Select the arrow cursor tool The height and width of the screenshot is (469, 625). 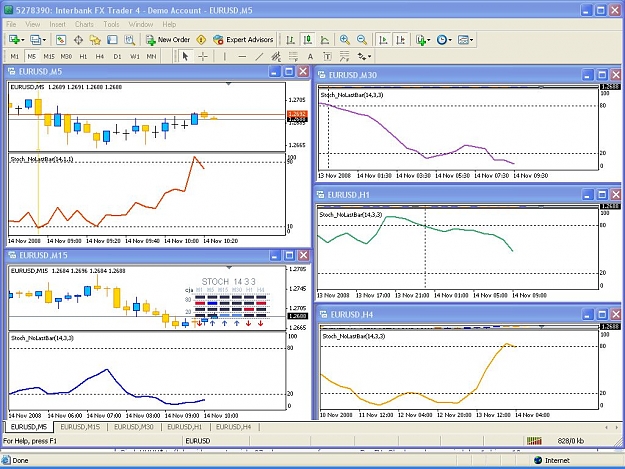tap(185, 57)
